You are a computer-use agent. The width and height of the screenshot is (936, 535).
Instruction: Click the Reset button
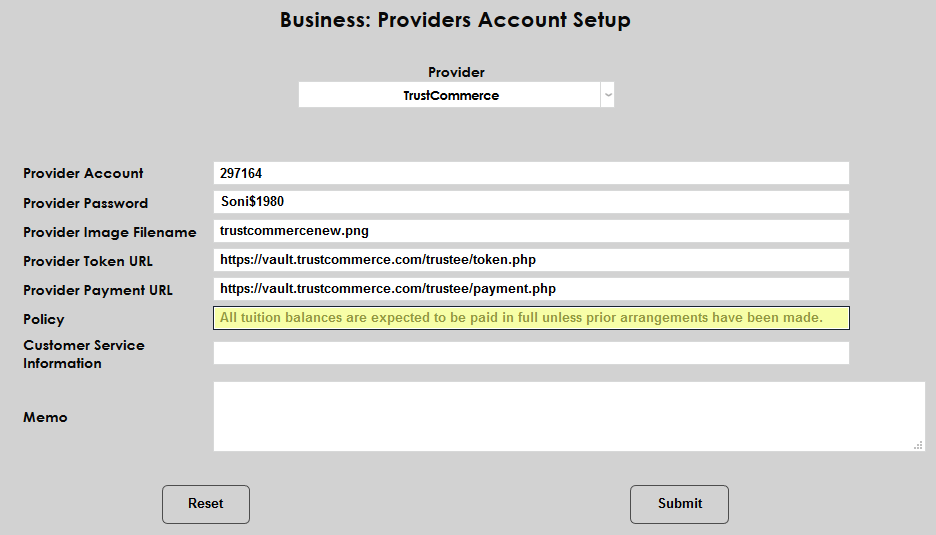[x=206, y=504]
